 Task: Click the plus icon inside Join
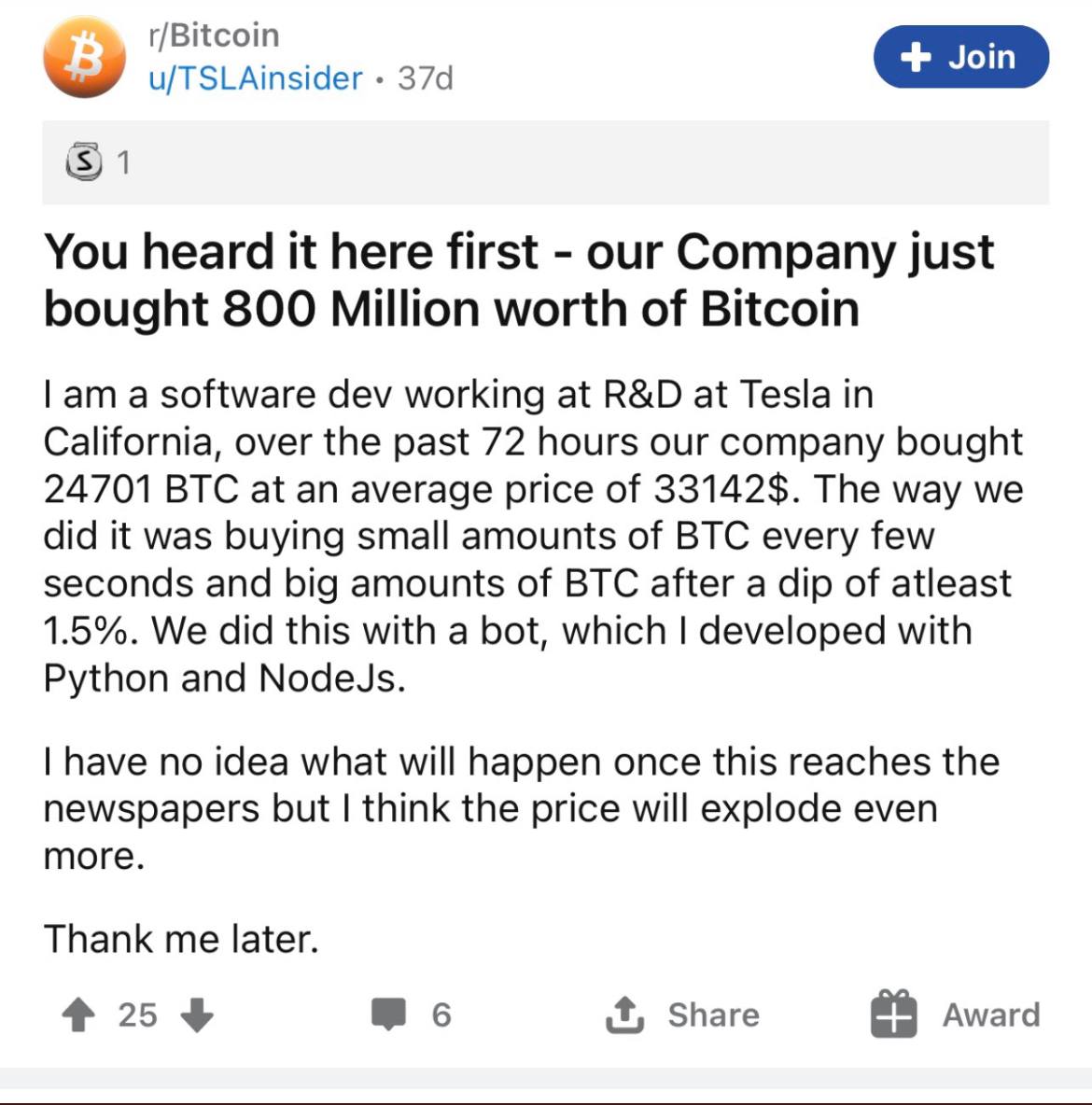pyautogui.click(x=916, y=57)
